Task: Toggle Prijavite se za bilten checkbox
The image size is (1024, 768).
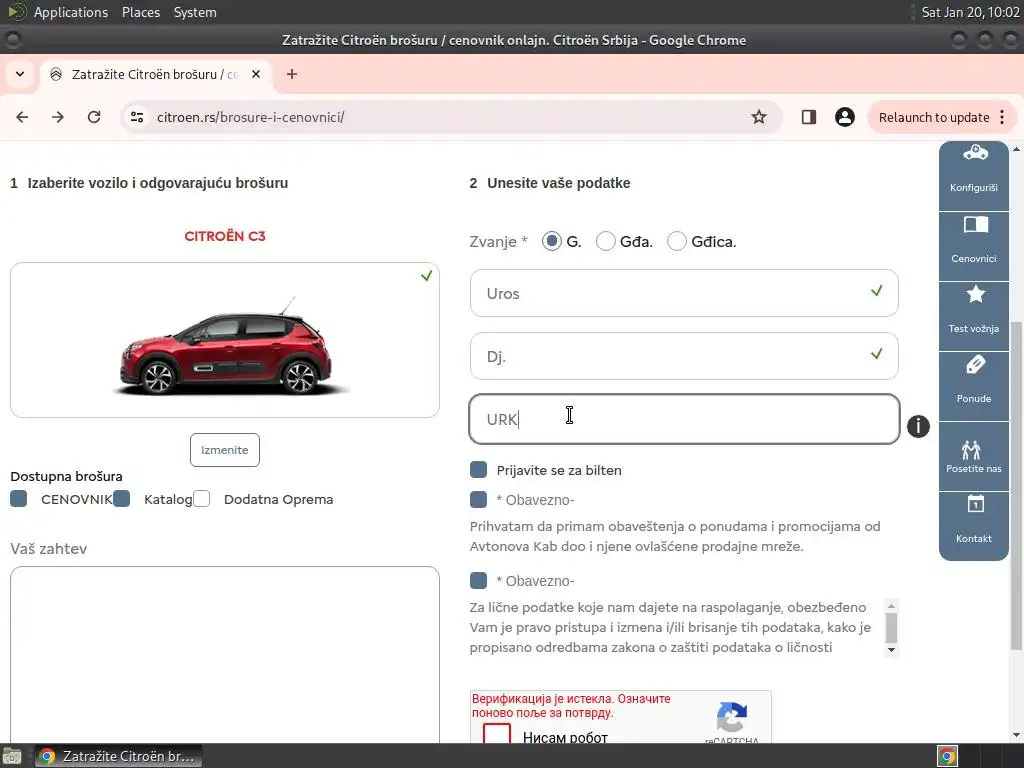Action: point(479,470)
